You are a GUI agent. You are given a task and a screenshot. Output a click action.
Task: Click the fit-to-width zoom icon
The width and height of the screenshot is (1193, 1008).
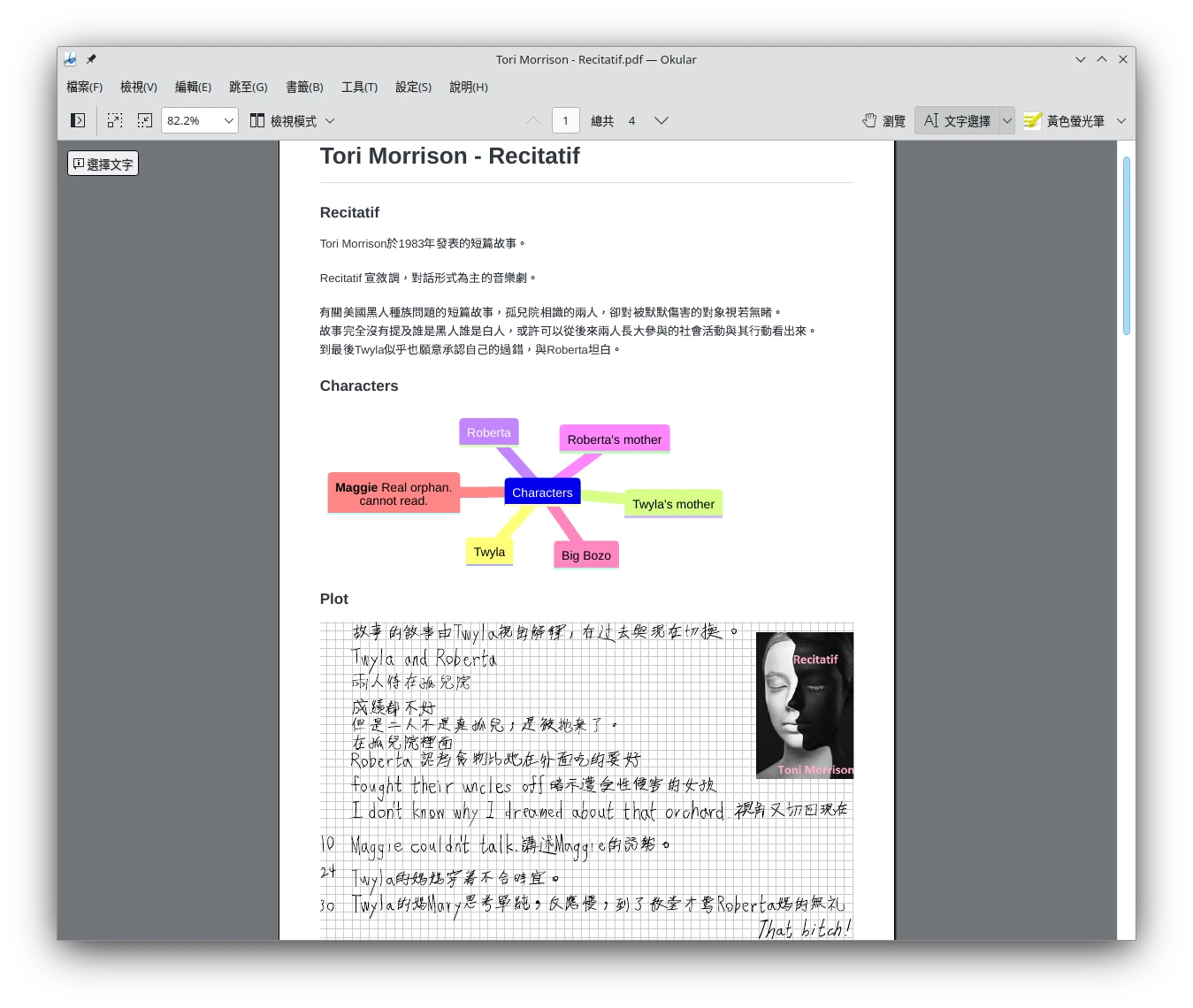pyautogui.click(x=115, y=120)
